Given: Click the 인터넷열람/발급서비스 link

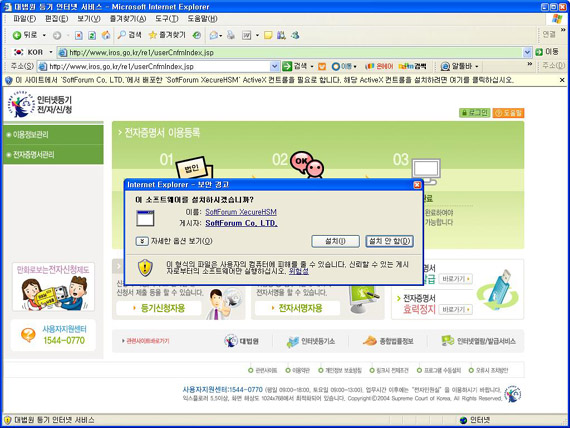Looking at the screenshot, I should click(478, 341).
